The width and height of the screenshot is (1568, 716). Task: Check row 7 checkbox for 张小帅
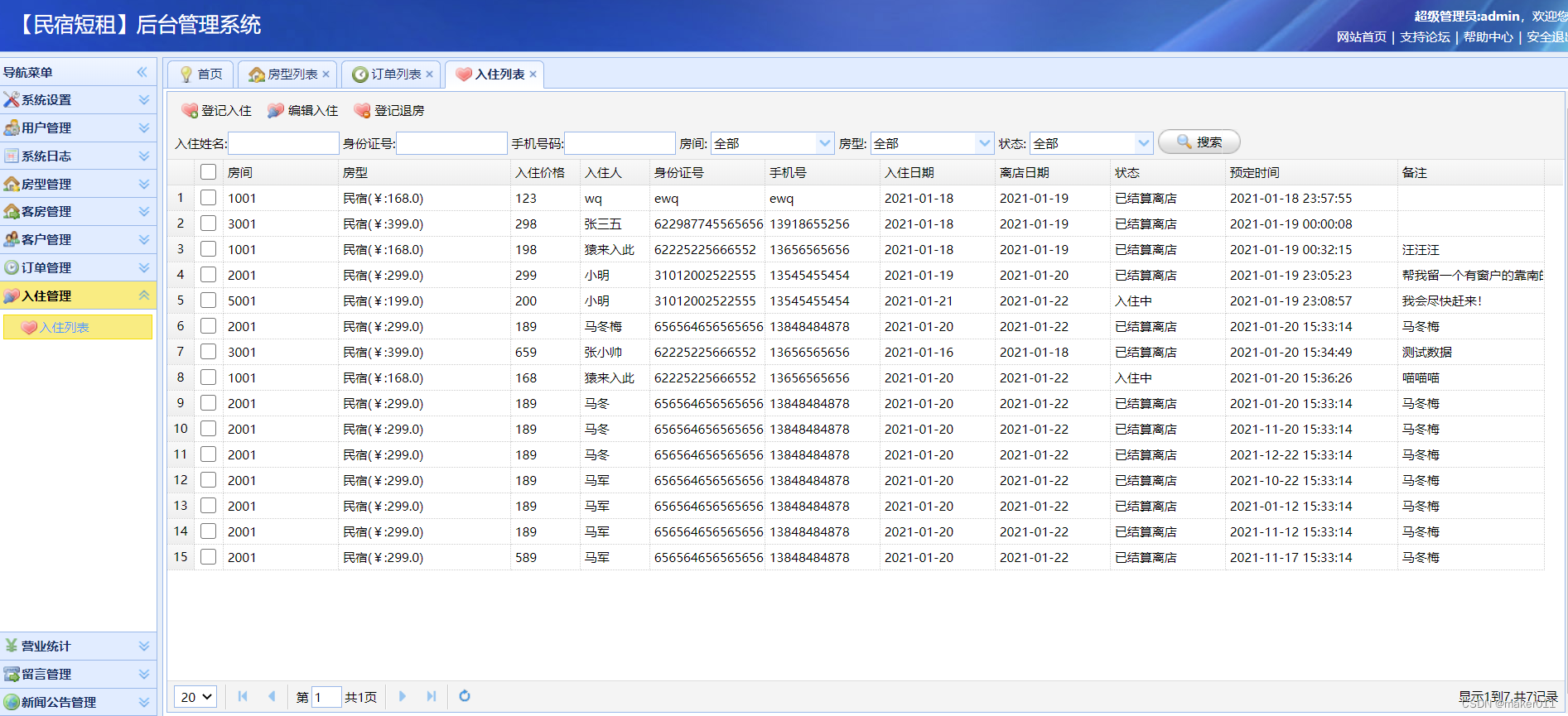tap(209, 352)
